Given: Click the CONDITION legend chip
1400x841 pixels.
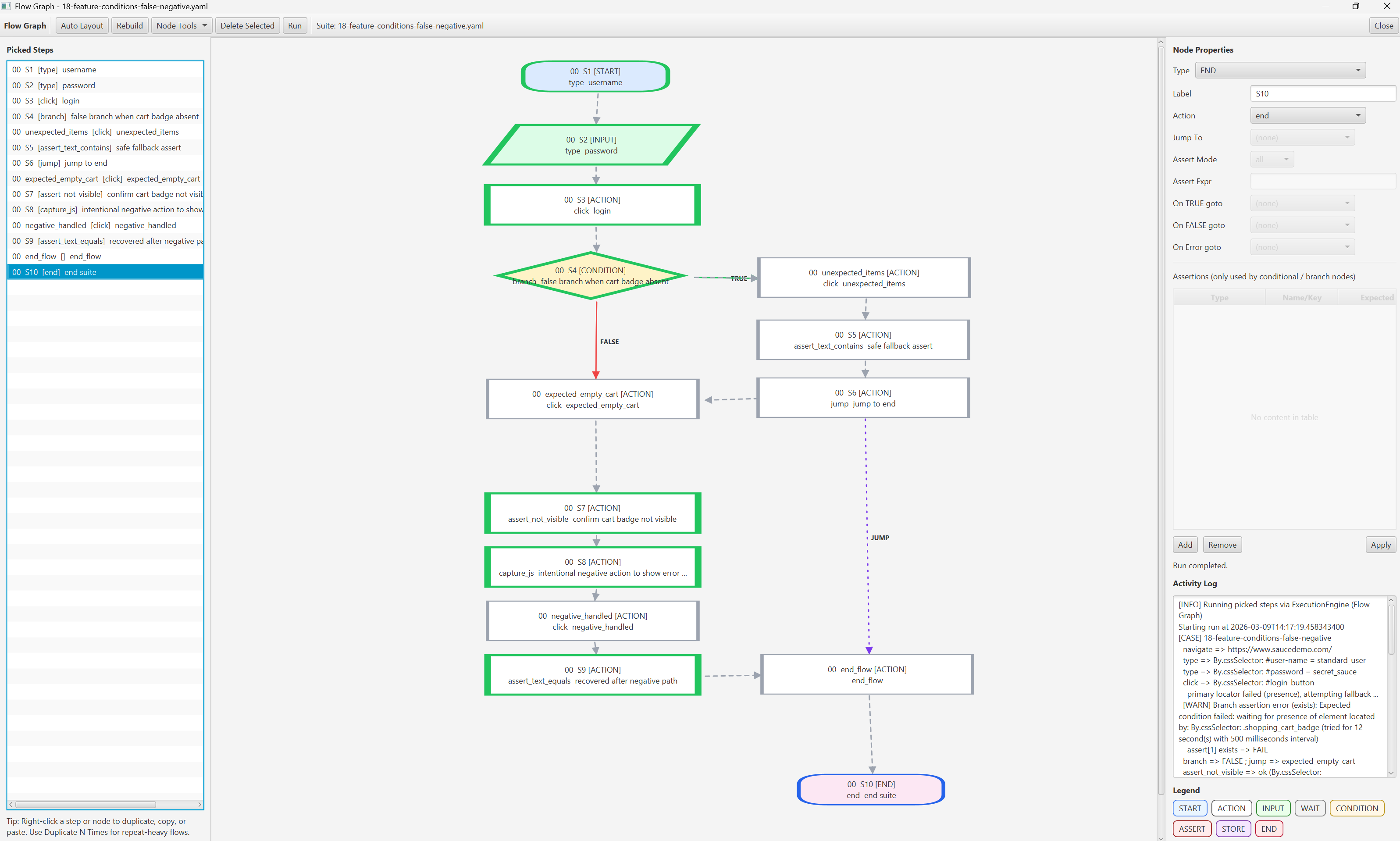Looking at the screenshot, I should coord(1357,808).
